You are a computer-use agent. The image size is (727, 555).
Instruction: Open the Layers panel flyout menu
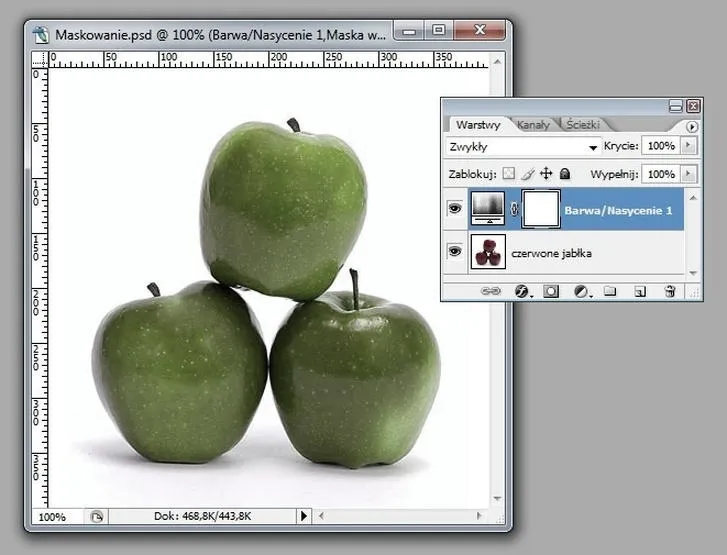(692, 127)
